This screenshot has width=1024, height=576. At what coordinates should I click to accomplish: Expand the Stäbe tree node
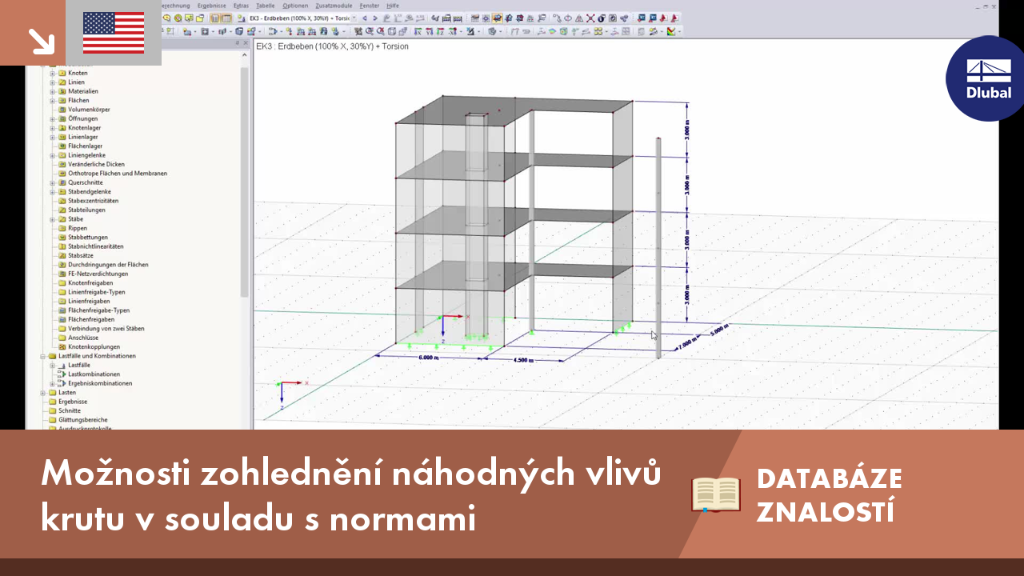53,219
